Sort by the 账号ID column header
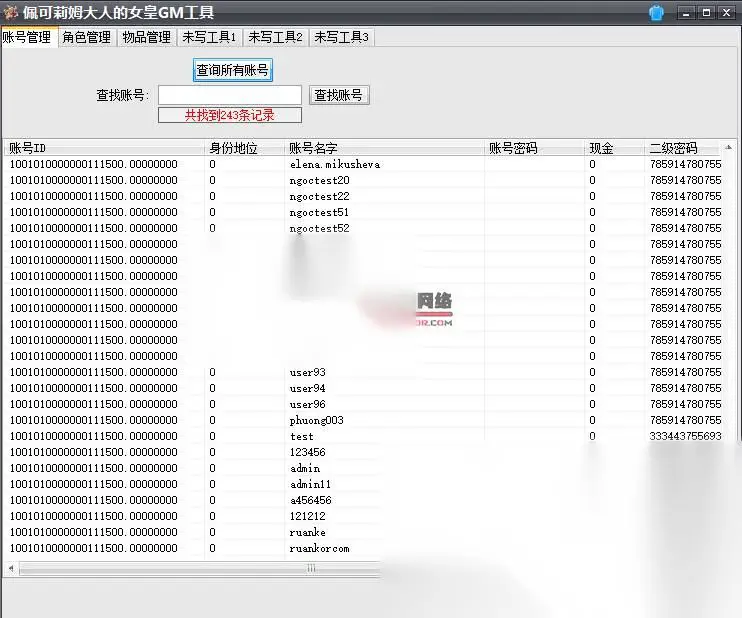Image resolution: width=742 pixels, height=618 pixels. [x=104, y=148]
